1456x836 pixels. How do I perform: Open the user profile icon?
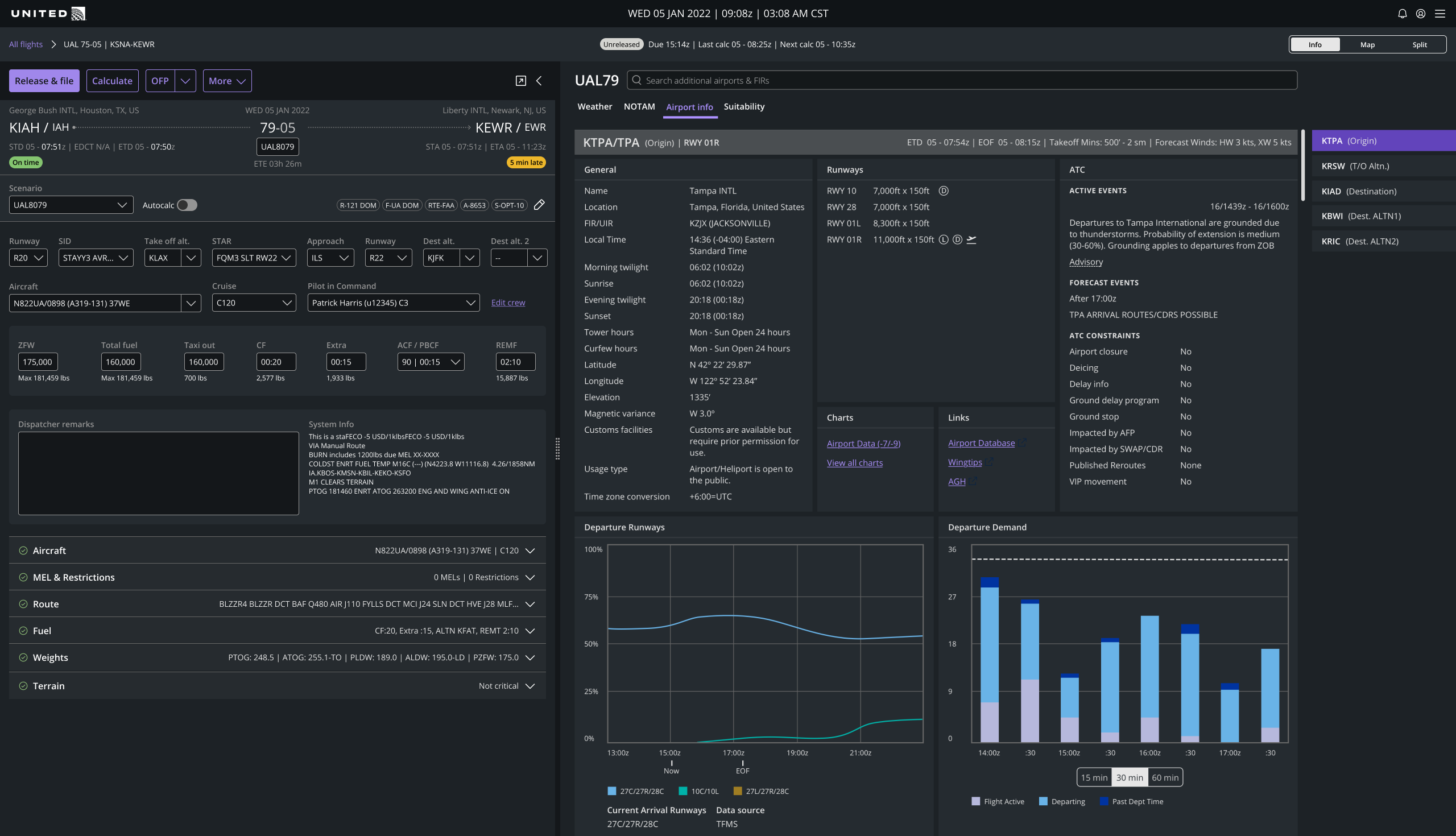[x=1420, y=14]
